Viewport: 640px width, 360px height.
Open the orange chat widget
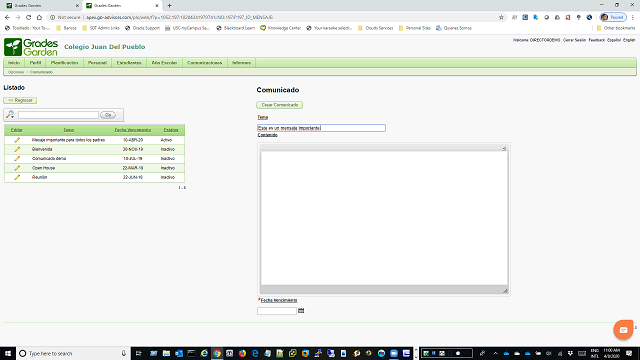pos(623,330)
